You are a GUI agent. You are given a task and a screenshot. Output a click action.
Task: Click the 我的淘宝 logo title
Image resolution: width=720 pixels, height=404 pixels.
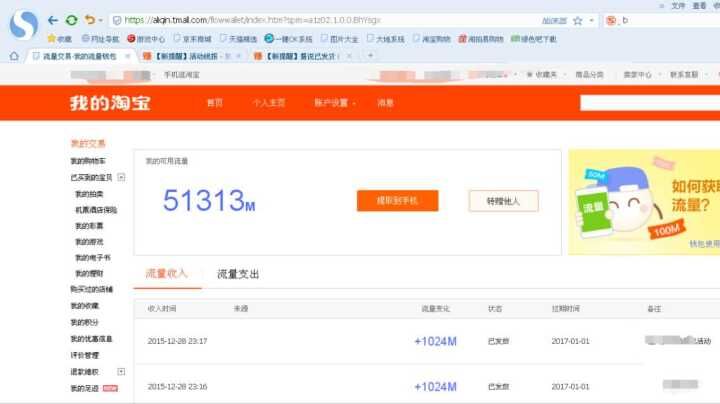pos(110,103)
